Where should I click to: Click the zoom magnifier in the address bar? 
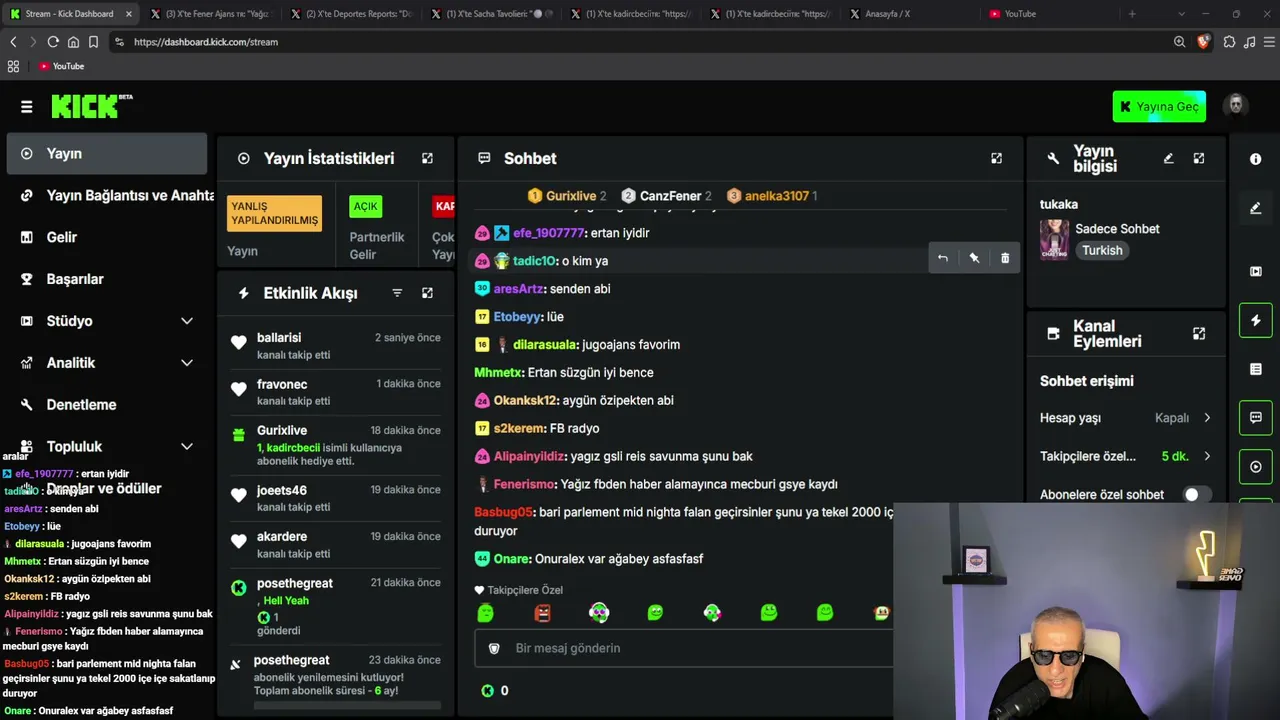1179,42
